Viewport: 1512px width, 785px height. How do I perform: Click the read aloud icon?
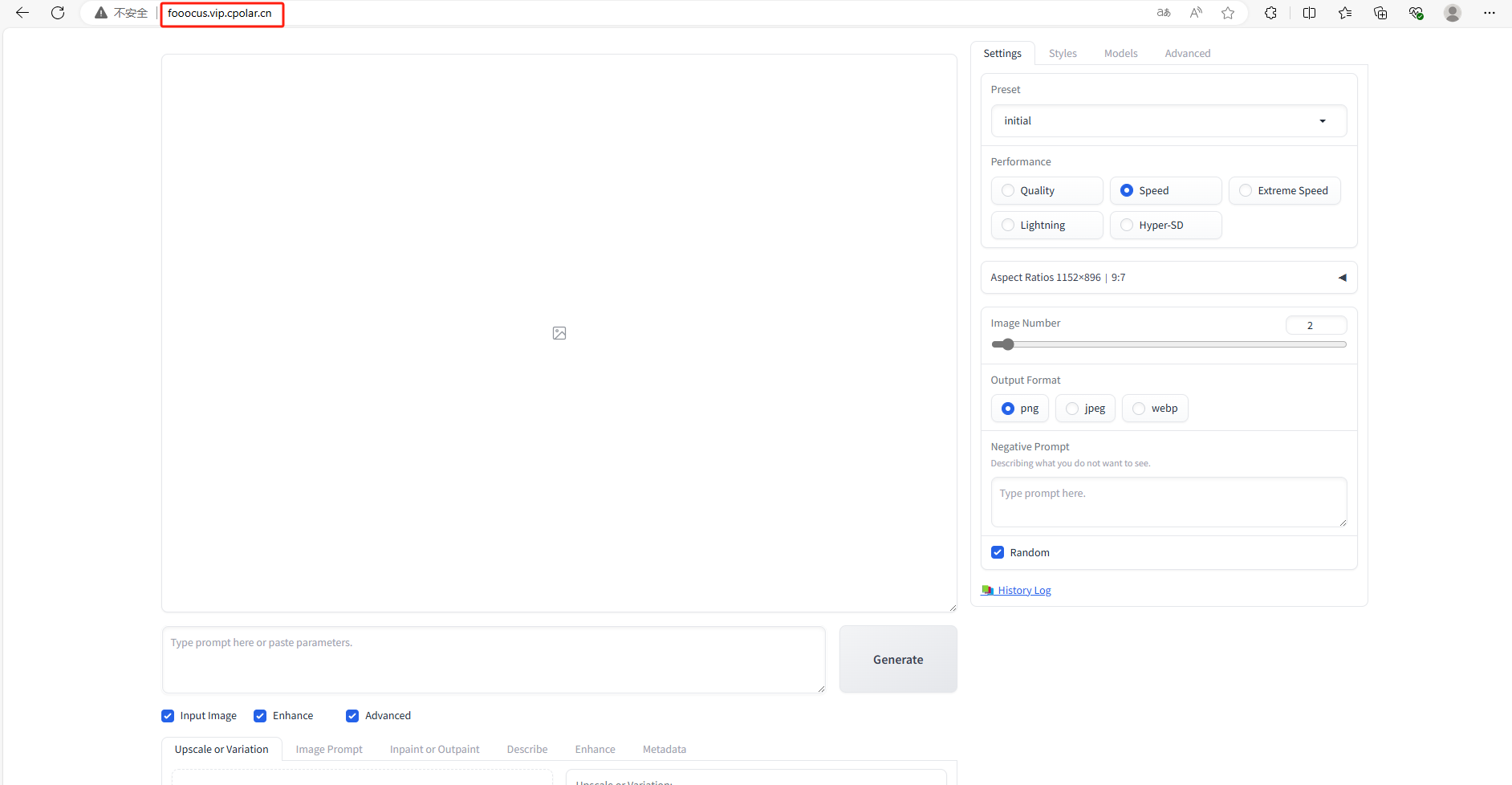click(x=1196, y=13)
